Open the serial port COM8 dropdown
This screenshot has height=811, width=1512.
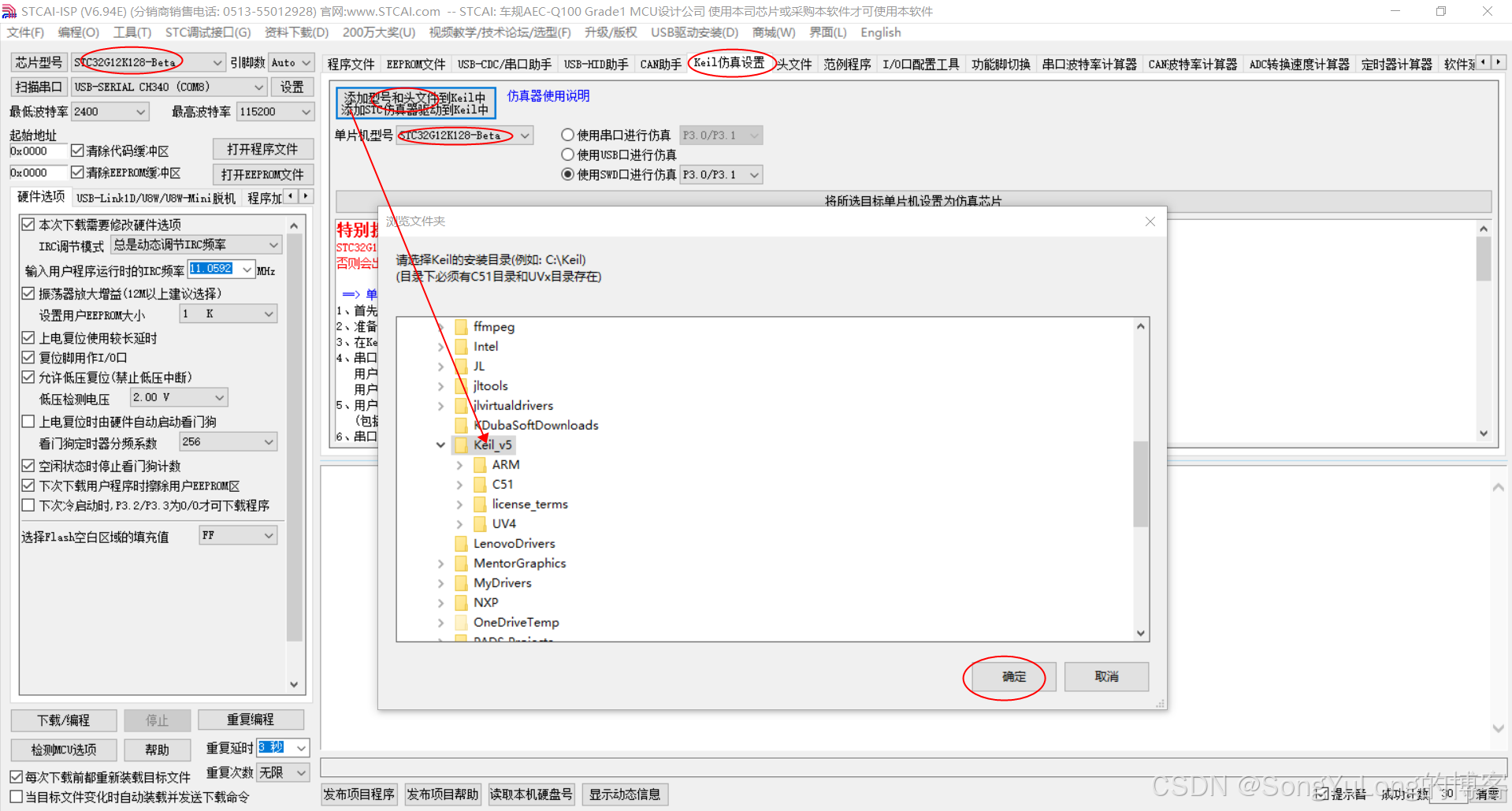(258, 87)
